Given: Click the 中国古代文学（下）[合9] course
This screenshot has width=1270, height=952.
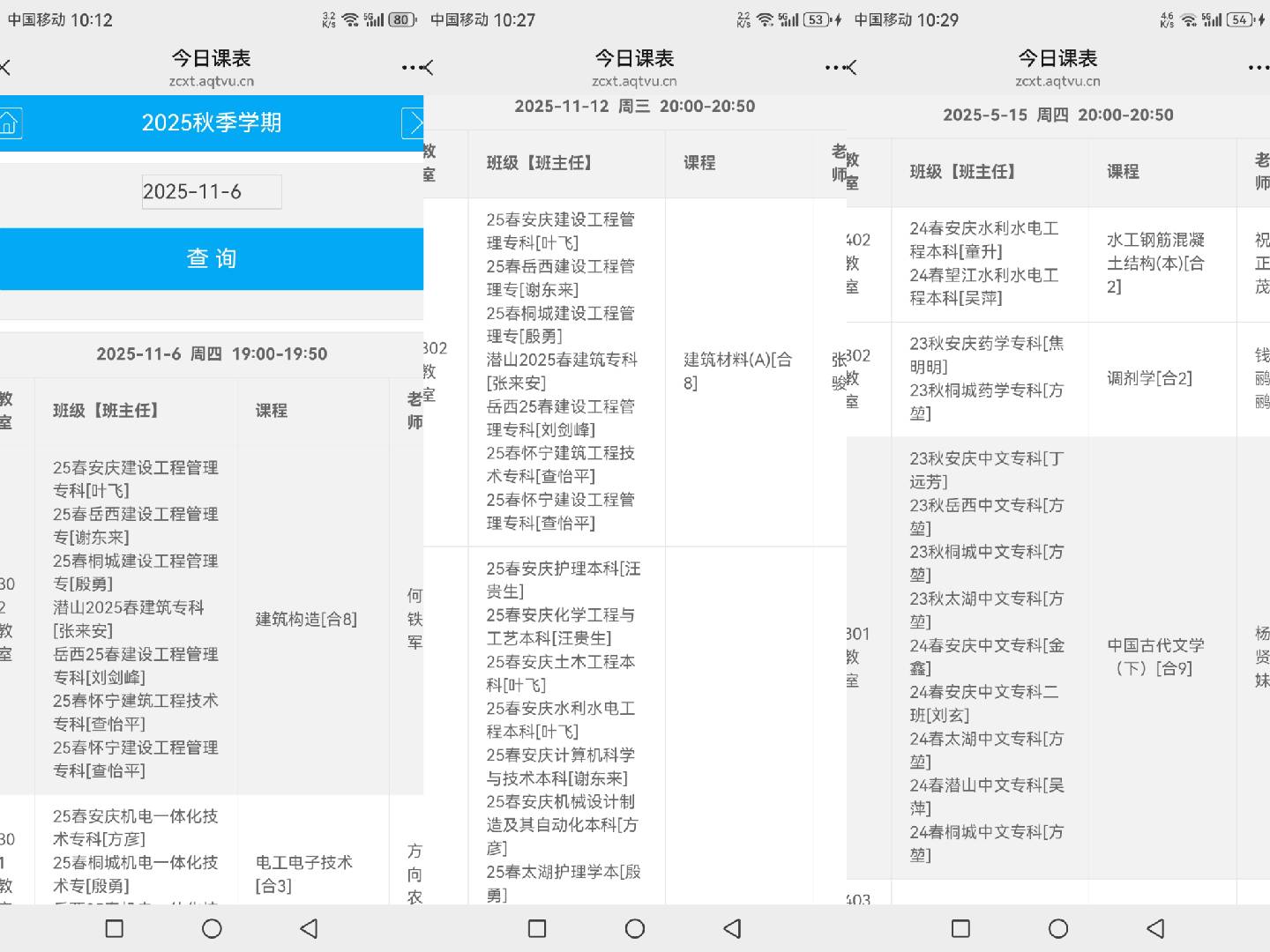Looking at the screenshot, I should point(1155,657).
